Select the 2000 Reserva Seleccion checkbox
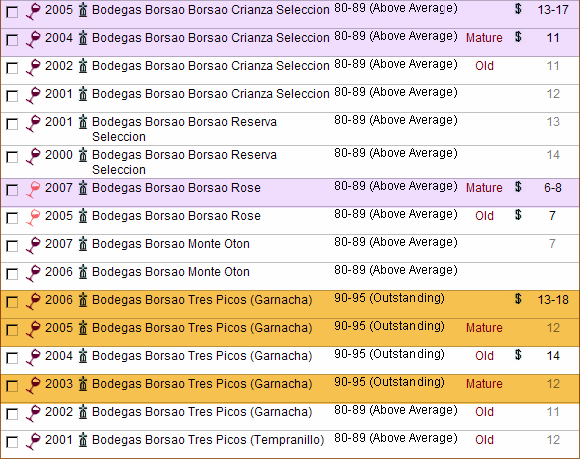 point(12,157)
